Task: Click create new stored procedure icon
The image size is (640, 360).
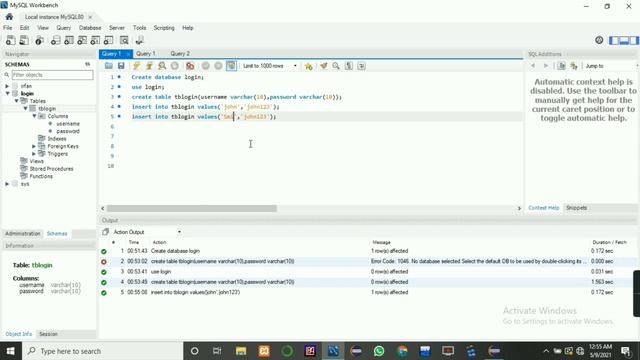Action: coord(95,40)
